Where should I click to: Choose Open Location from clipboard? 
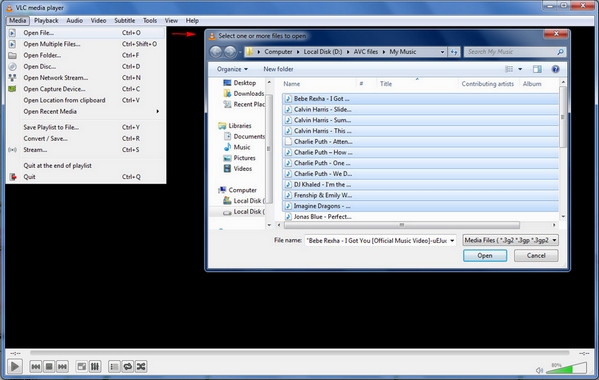(86, 100)
